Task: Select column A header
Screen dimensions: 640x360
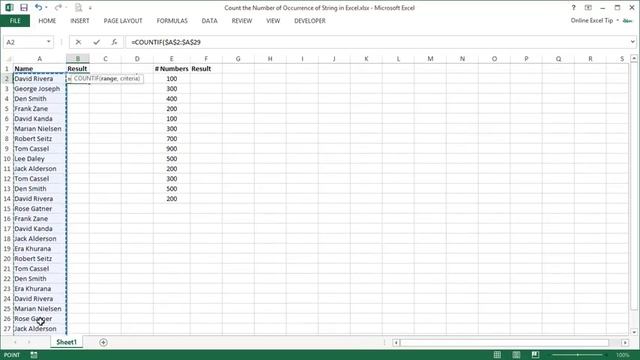Action: coord(40,59)
